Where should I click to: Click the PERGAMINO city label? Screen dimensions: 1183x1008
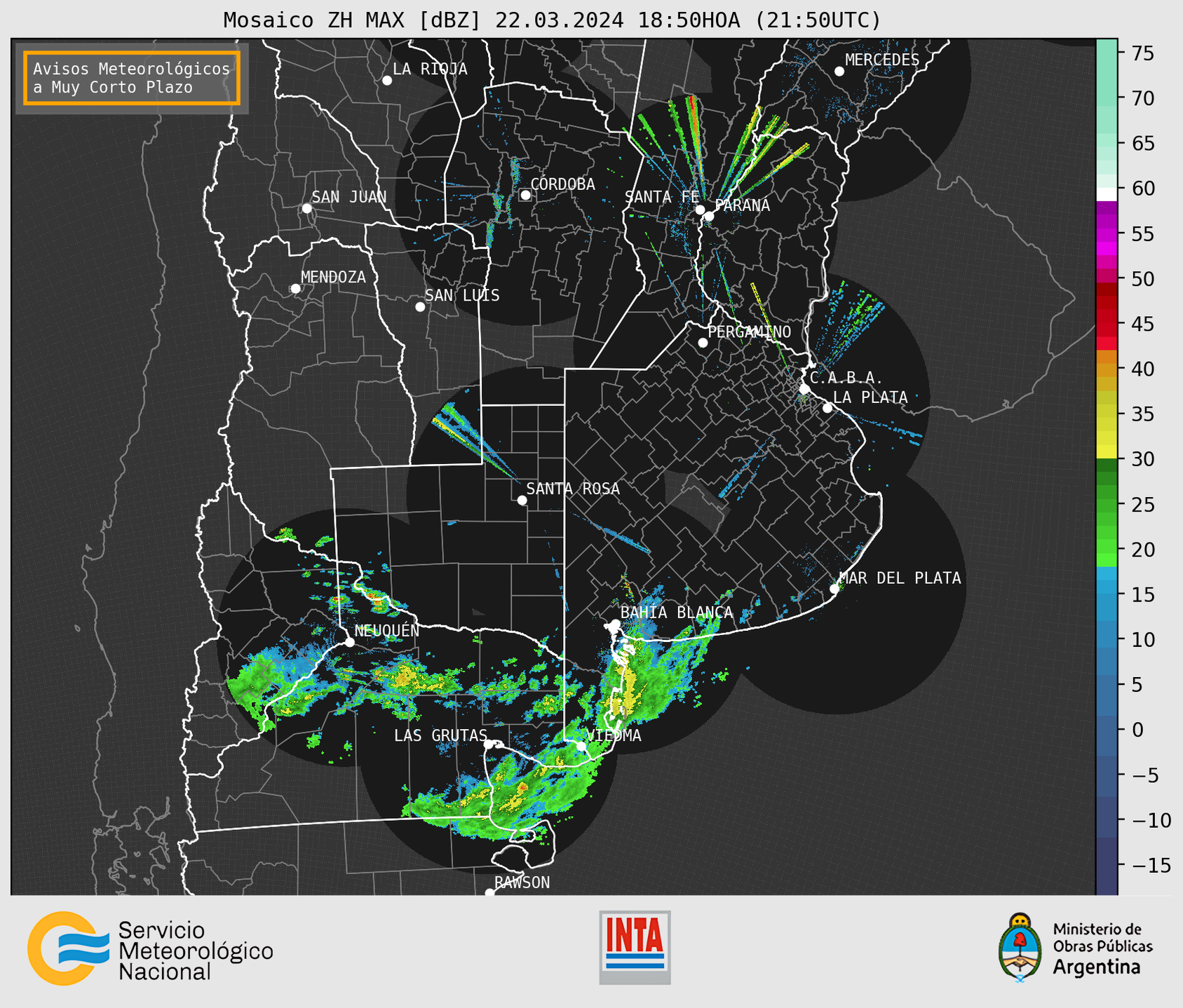point(749,332)
